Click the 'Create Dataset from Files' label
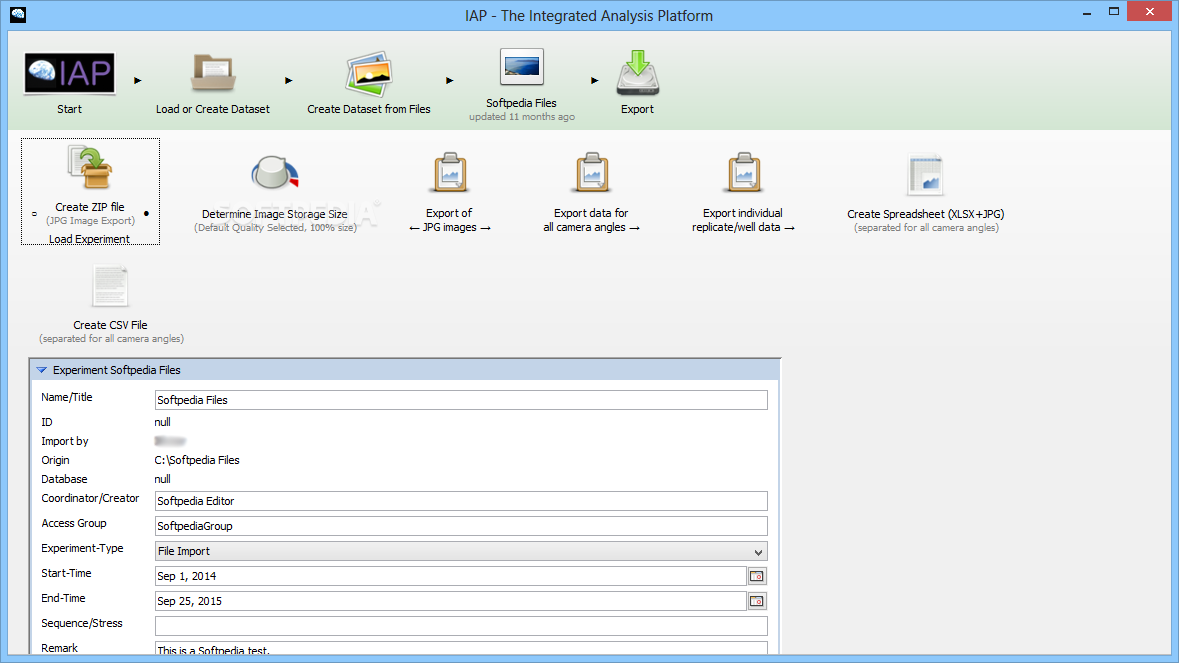1179x663 pixels. (368, 109)
